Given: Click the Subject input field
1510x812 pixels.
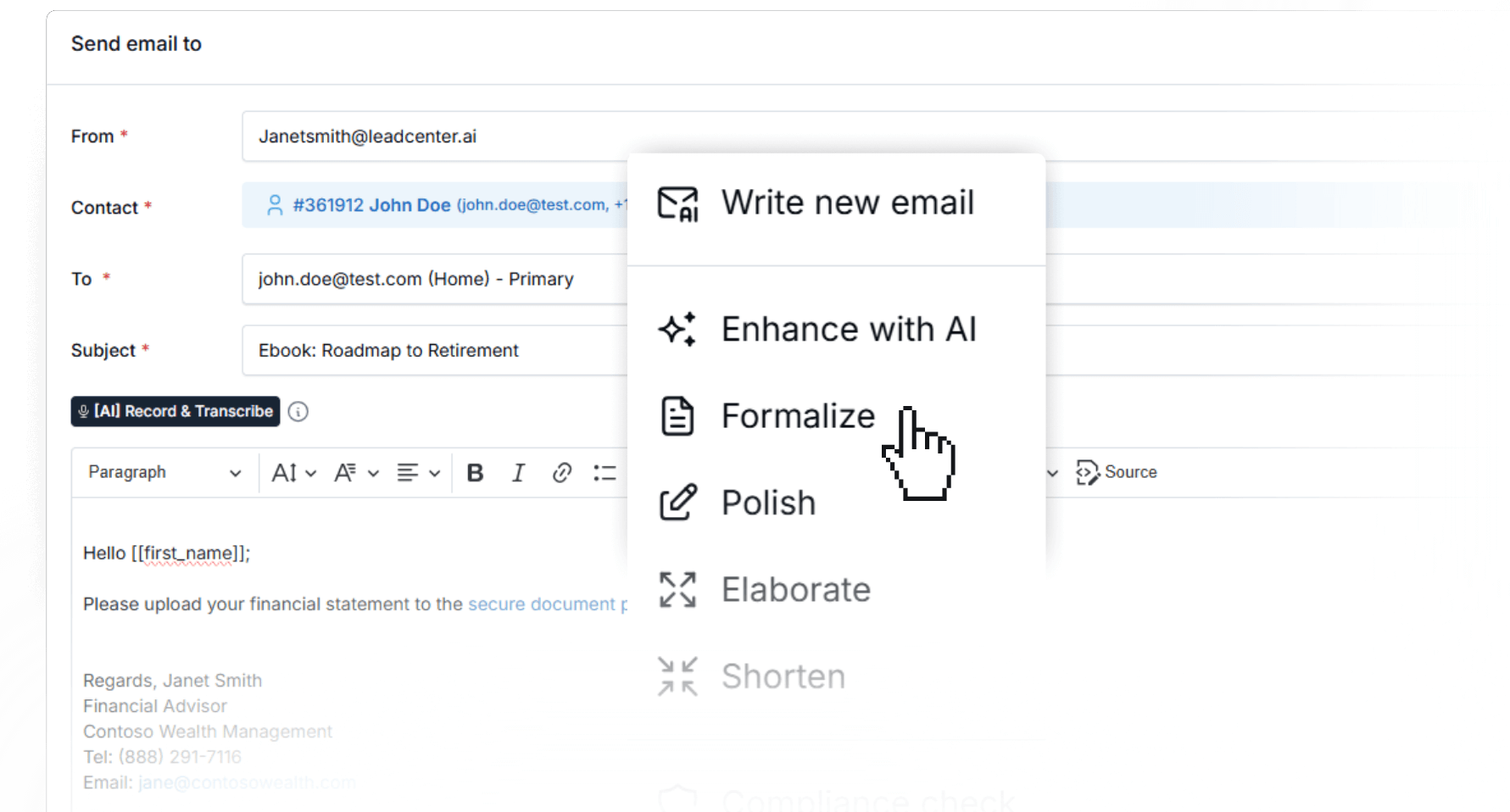Looking at the screenshot, I should (434, 351).
